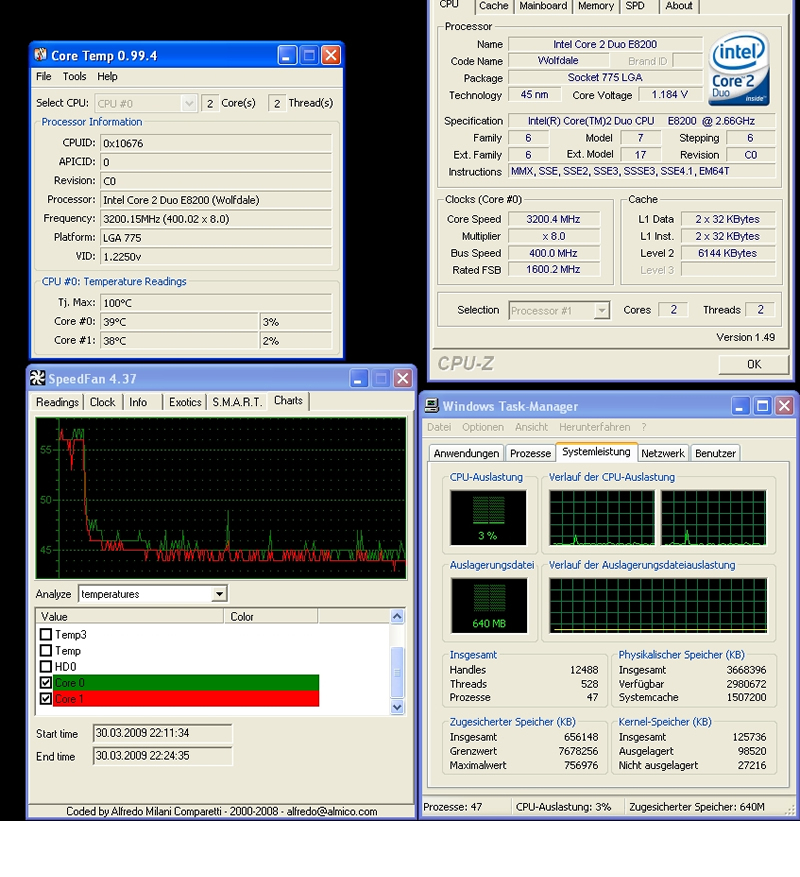Maximize the Windows Task-Manager window

[x=762, y=406]
